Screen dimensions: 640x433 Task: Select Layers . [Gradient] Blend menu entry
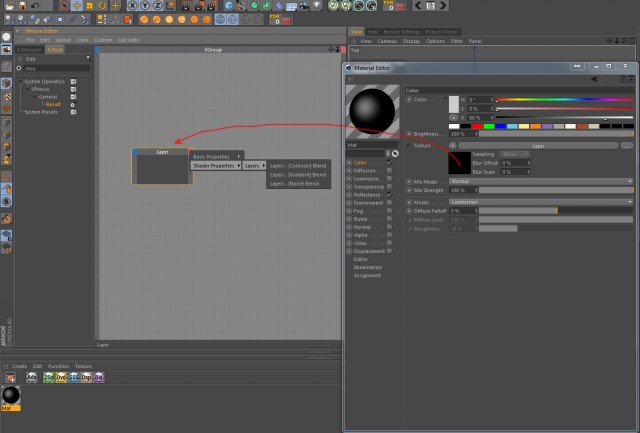pos(298,175)
